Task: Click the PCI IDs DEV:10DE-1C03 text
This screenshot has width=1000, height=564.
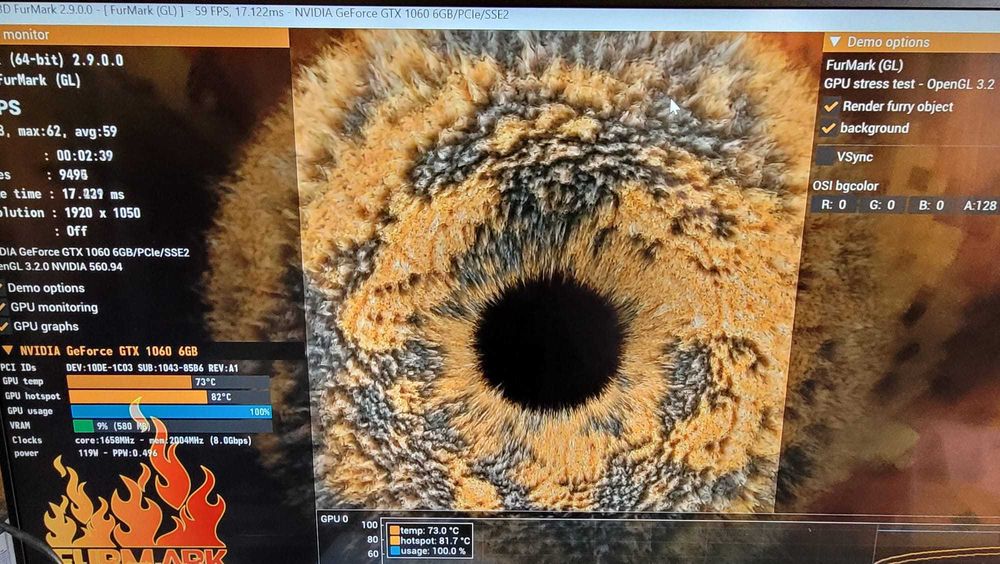Action: tap(152, 368)
